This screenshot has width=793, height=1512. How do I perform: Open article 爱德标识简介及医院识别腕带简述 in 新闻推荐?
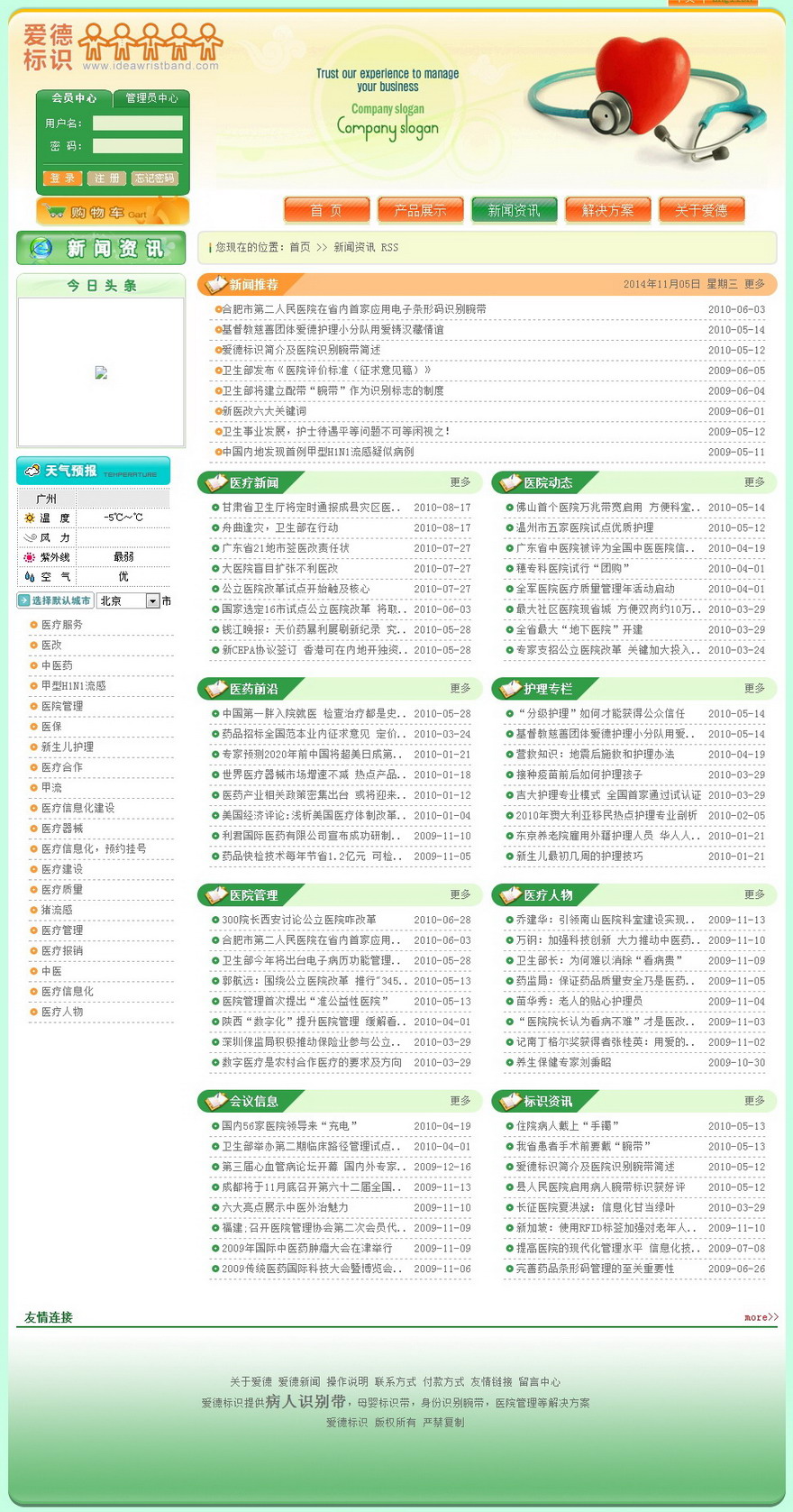coord(301,350)
